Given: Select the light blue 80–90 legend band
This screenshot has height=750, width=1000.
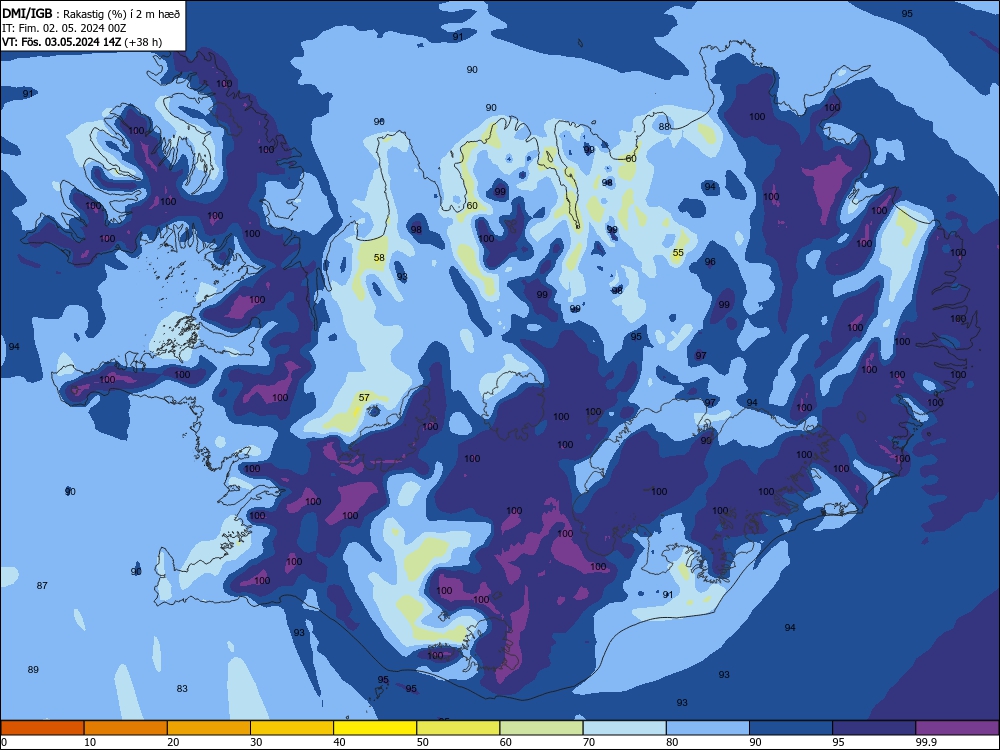Looking at the screenshot, I should [x=707, y=728].
